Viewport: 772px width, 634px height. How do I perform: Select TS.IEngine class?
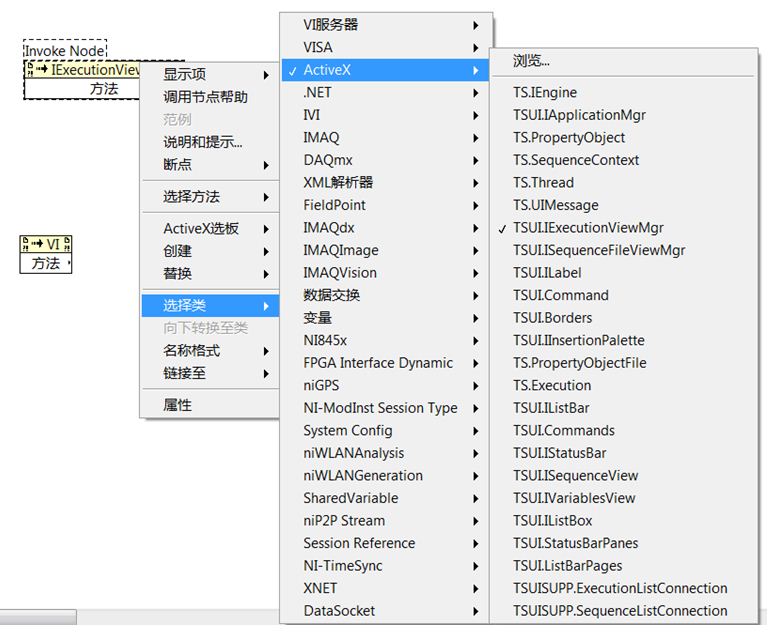[x=544, y=93]
